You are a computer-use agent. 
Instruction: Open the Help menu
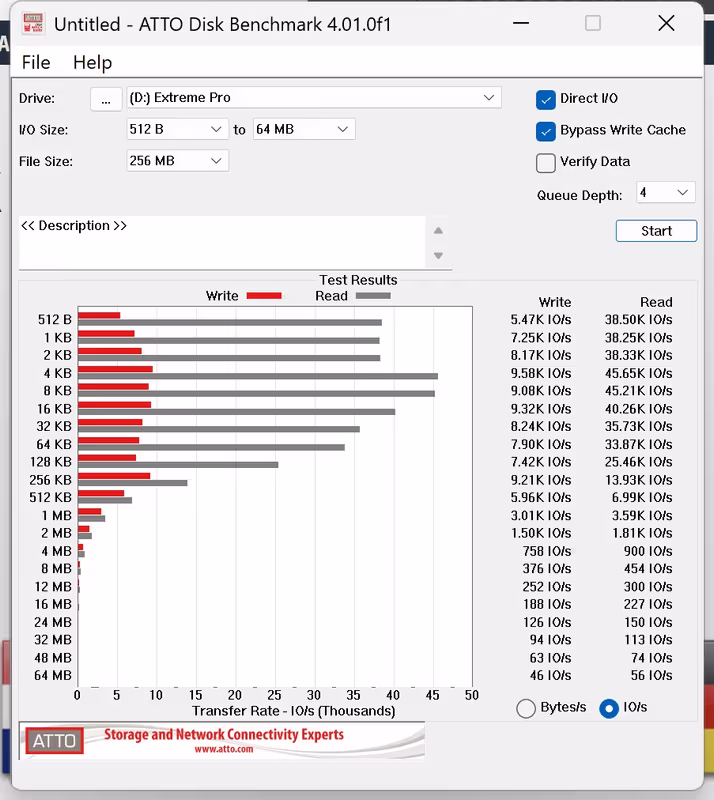(x=92, y=62)
